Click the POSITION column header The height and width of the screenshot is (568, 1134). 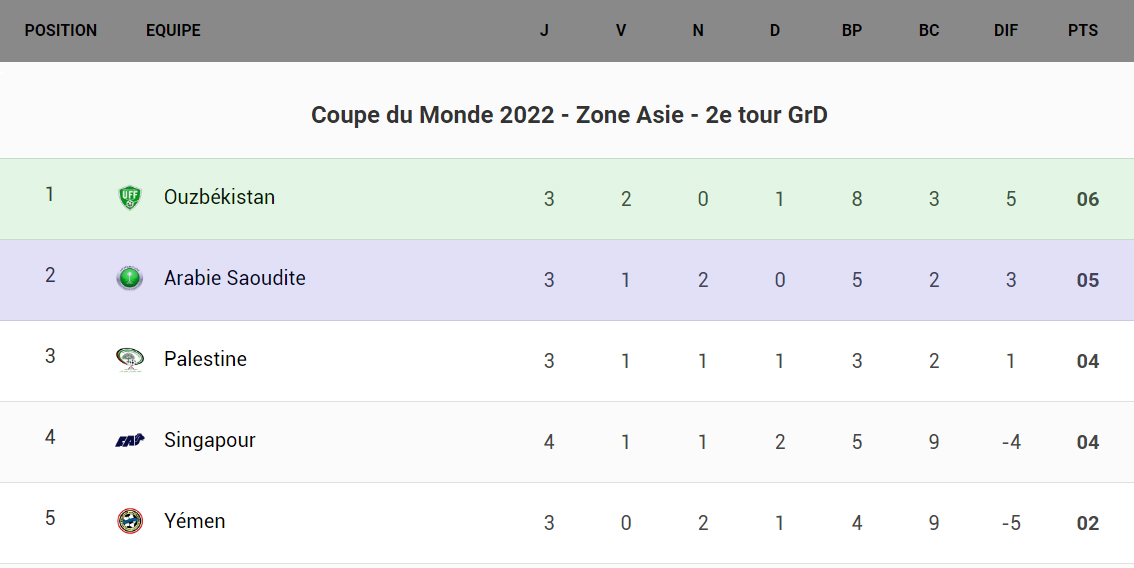pos(61,31)
